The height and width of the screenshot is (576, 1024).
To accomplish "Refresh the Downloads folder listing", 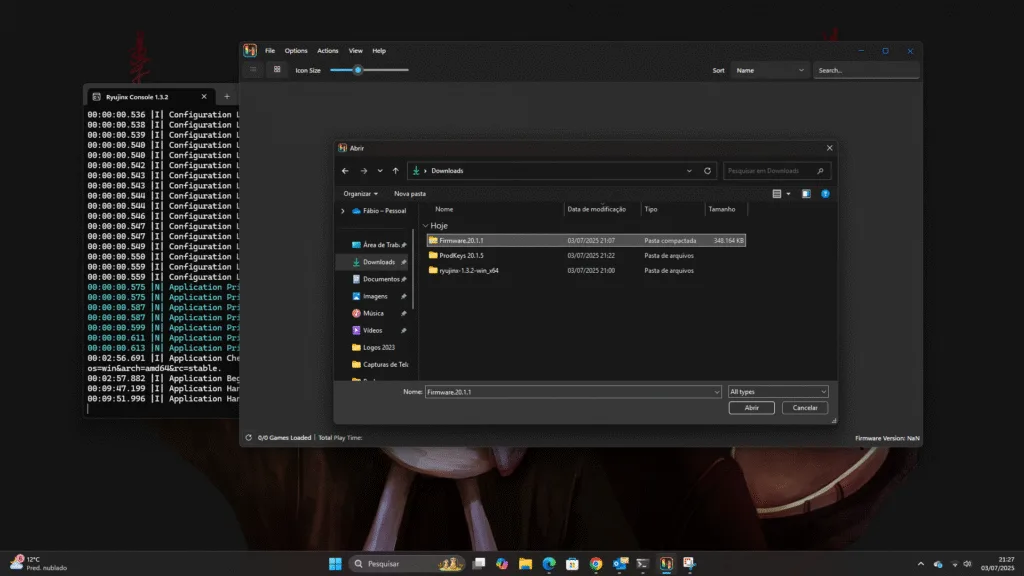I will 707,171.
